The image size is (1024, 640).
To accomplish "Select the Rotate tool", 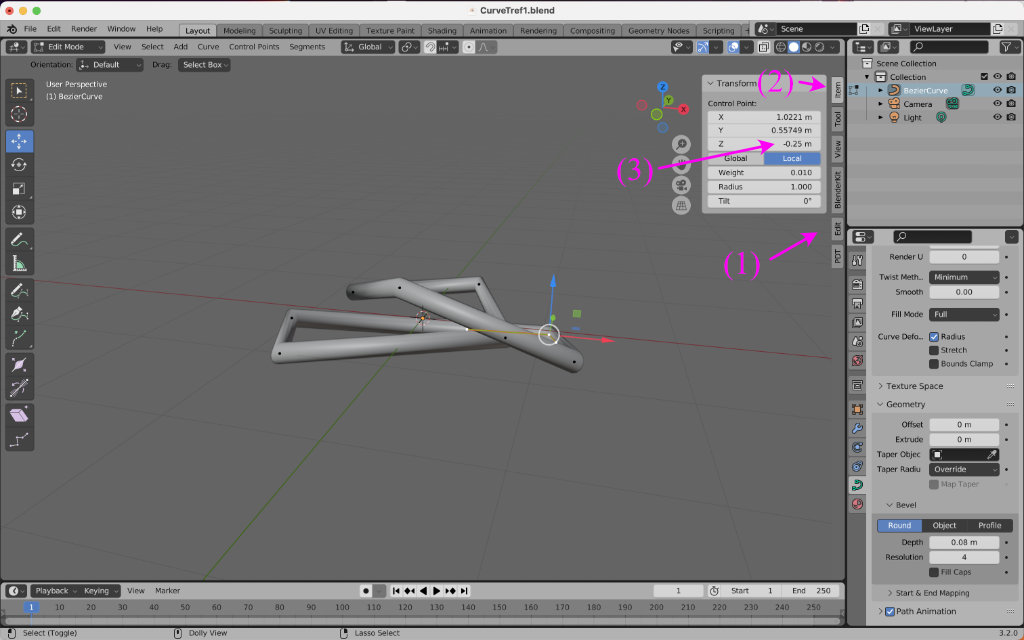I will [19, 165].
